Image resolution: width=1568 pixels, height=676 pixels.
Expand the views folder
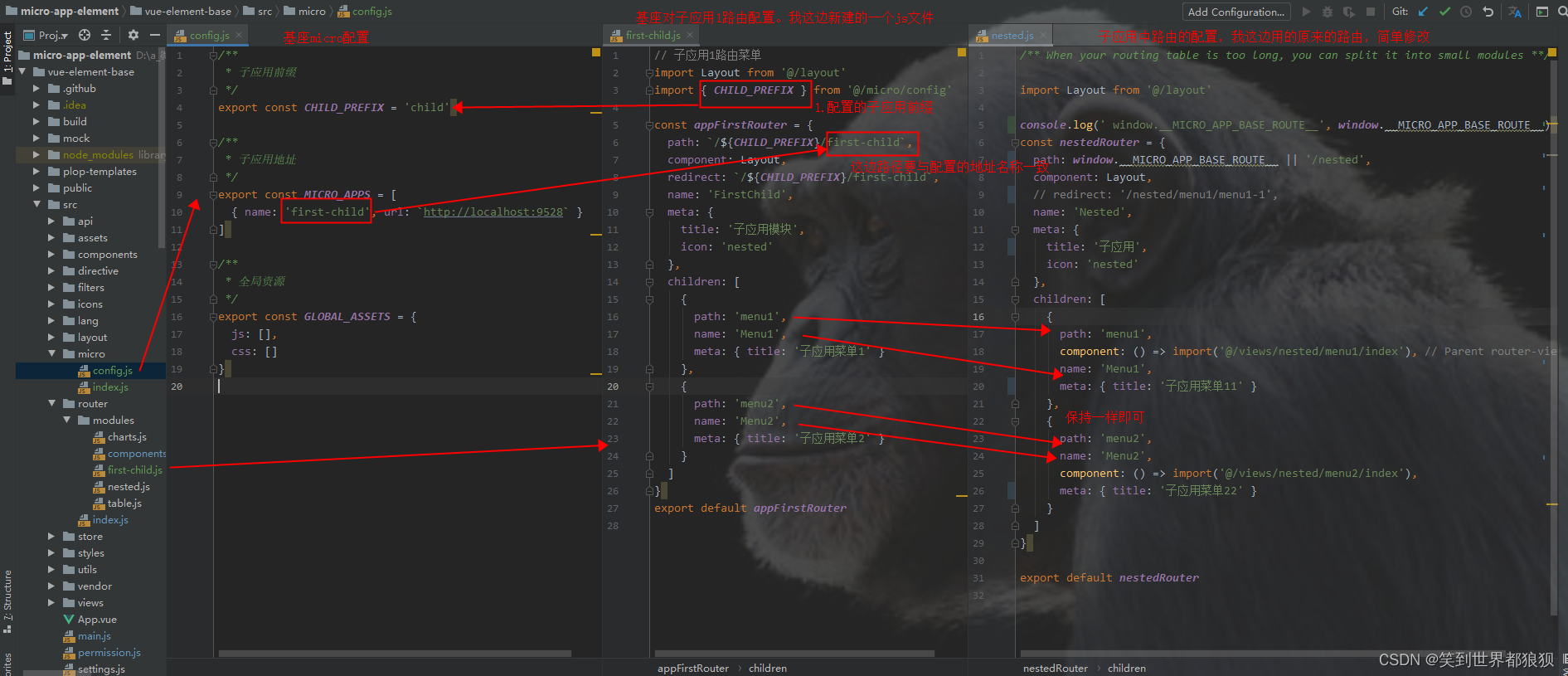point(51,603)
